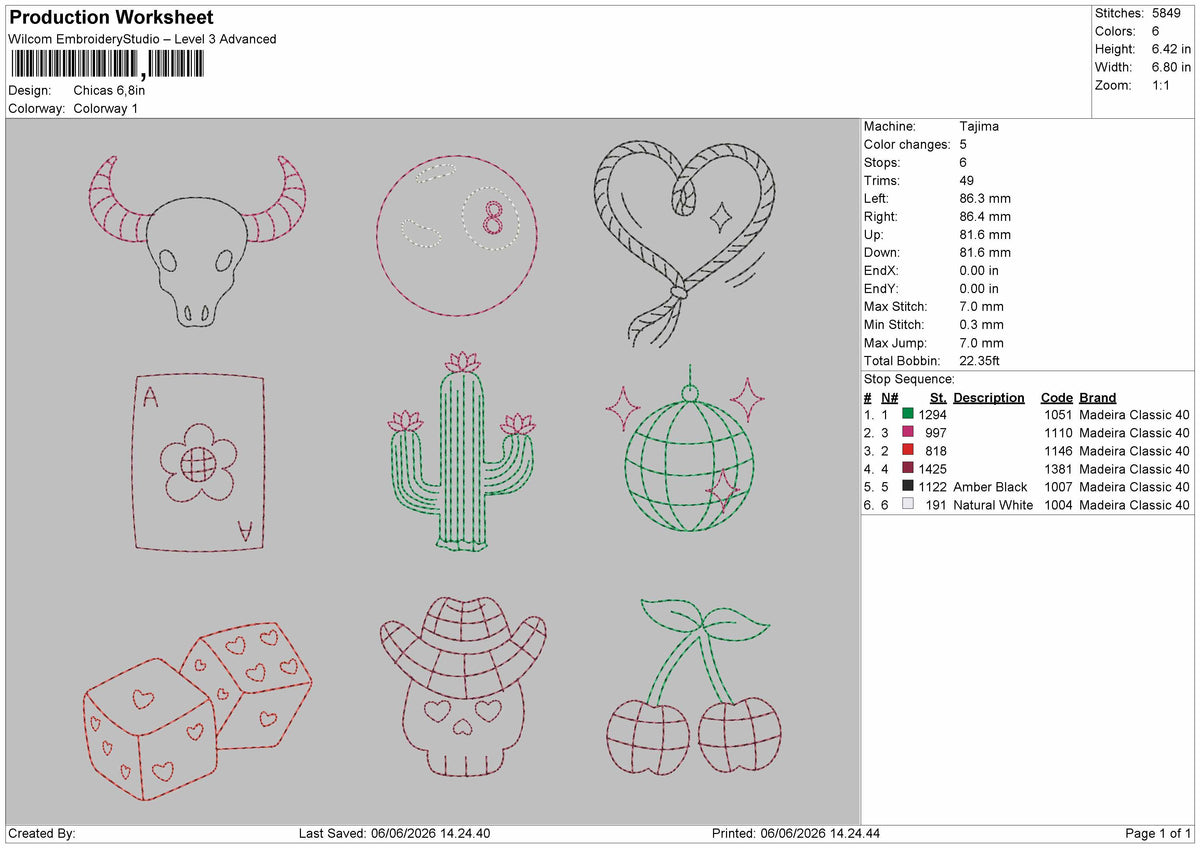Select the ace playing card design
Image resolution: width=1200 pixels, height=848 pixels.
[199, 463]
